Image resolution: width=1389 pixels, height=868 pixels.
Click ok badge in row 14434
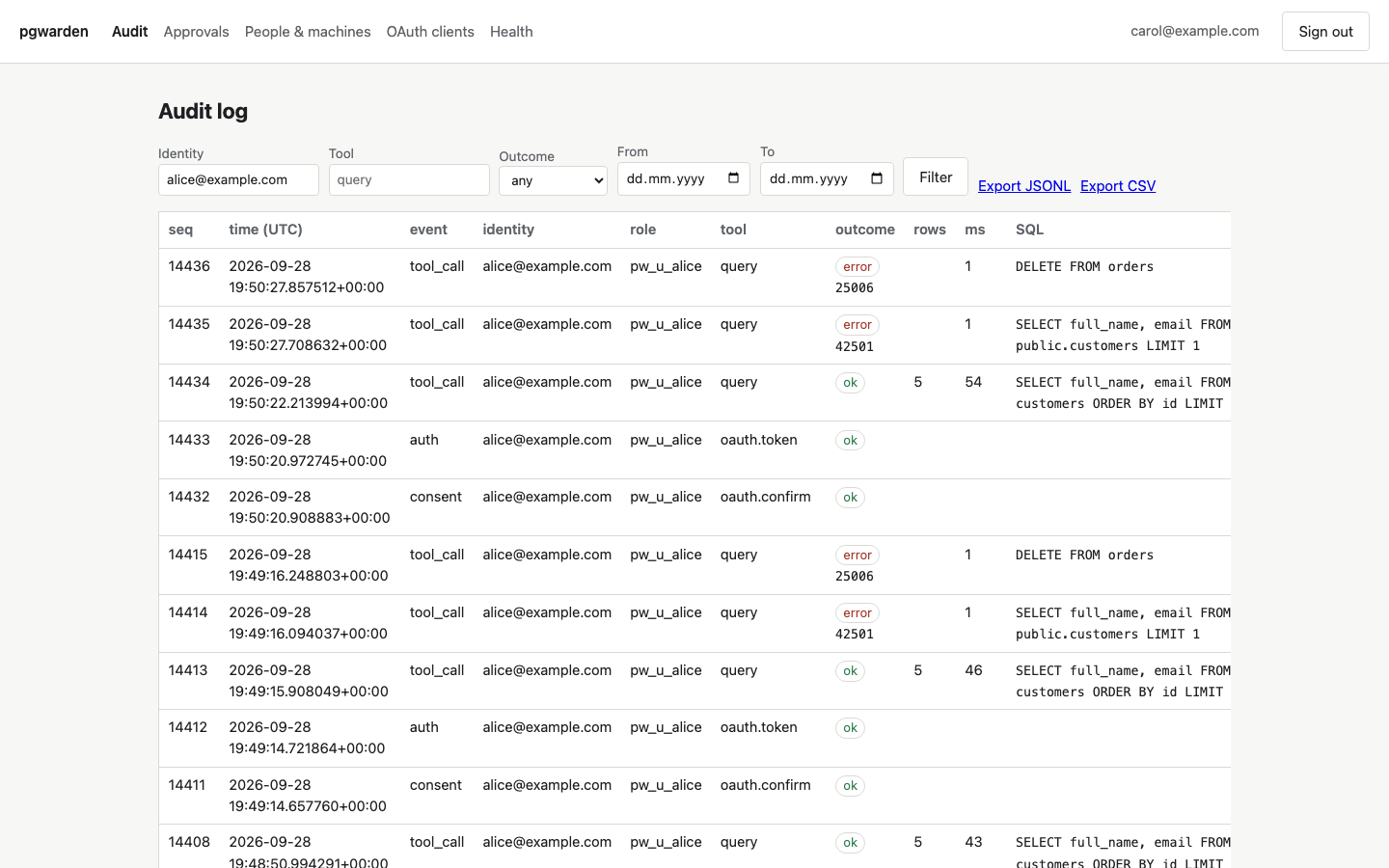click(850, 383)
